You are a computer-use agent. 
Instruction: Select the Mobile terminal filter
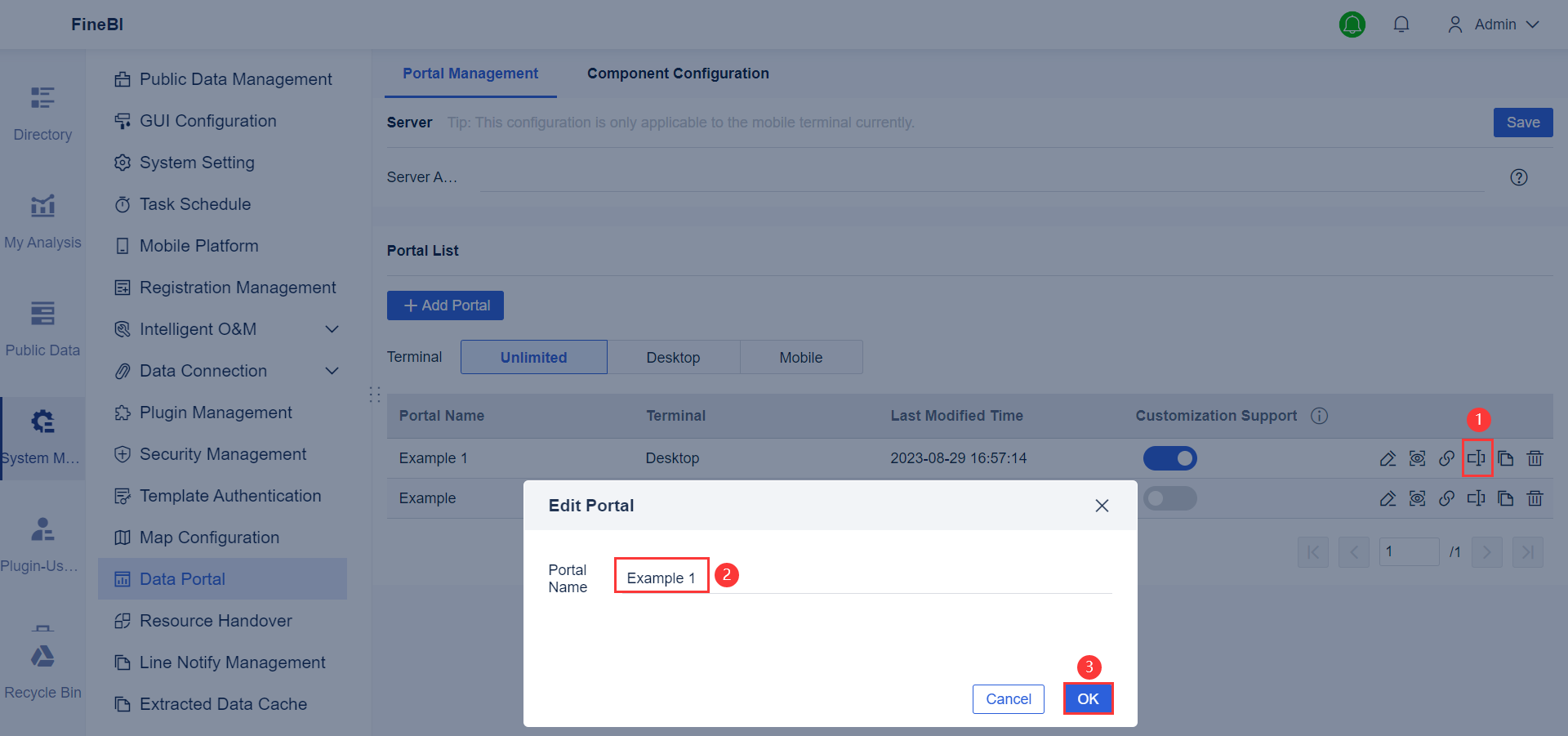pos(801,357)
